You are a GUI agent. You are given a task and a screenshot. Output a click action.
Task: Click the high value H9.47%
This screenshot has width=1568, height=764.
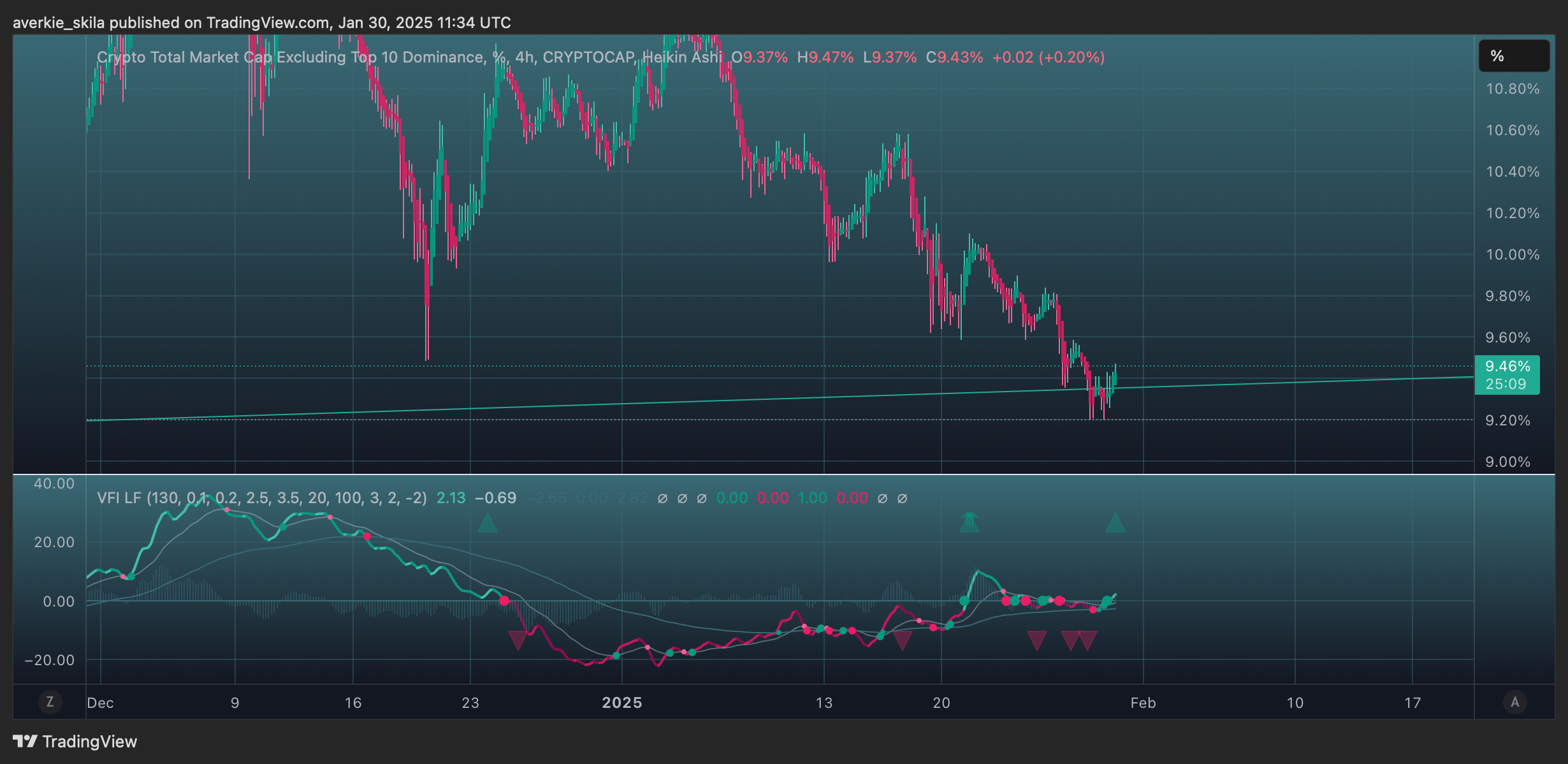pos(825,57)
